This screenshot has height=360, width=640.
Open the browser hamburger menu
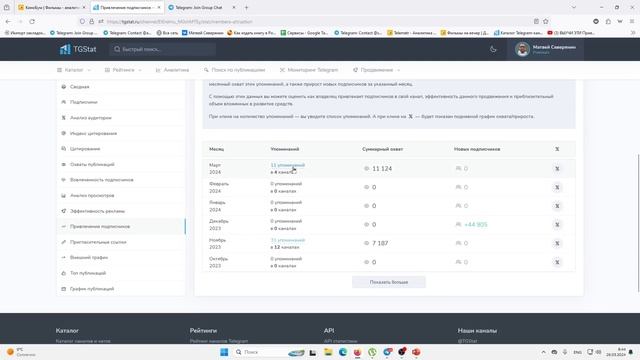tap(632, 21)
